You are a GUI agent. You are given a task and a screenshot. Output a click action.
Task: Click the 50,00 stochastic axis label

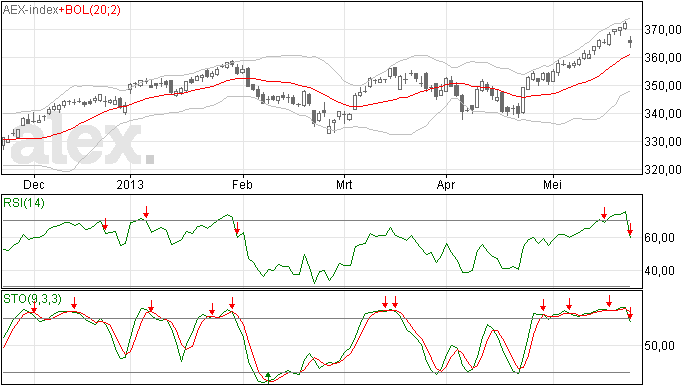(x=660, y=346)
